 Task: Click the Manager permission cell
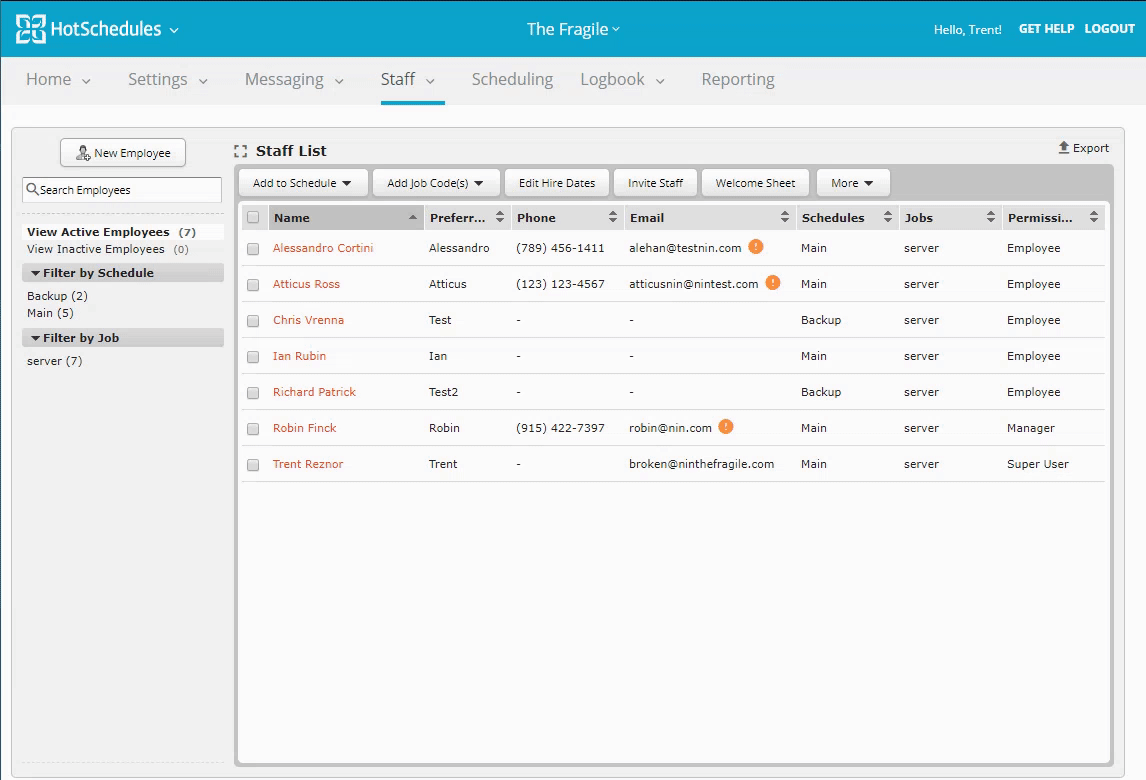(x=1031, y=428)
